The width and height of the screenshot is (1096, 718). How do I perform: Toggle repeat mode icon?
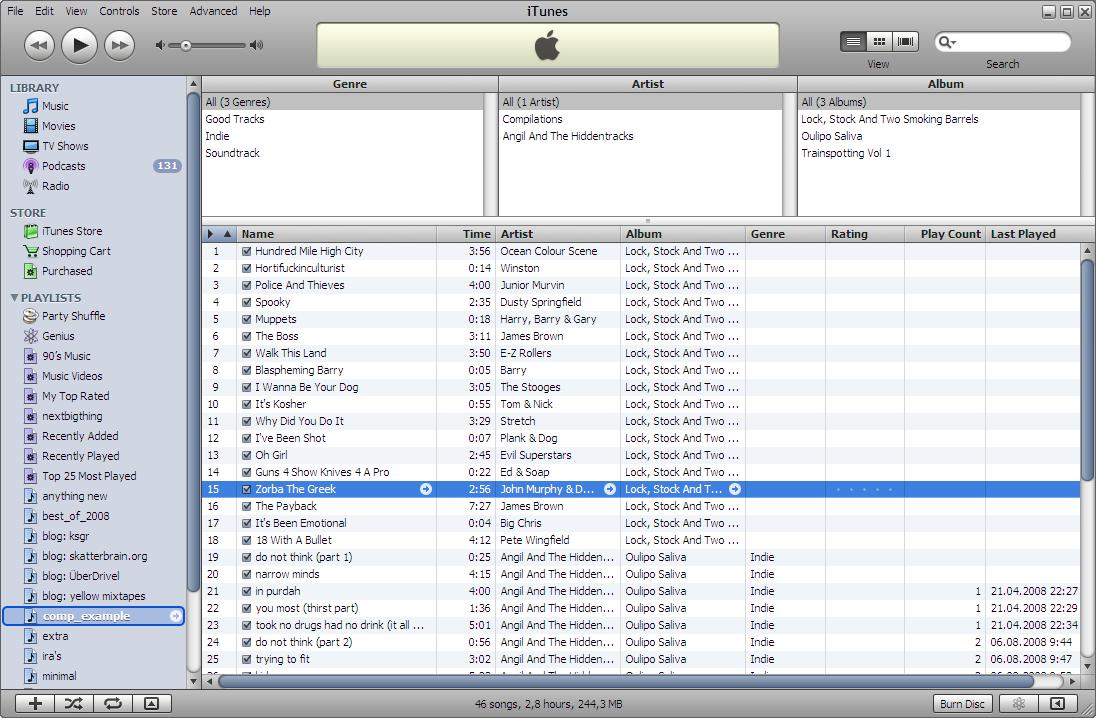113,704
